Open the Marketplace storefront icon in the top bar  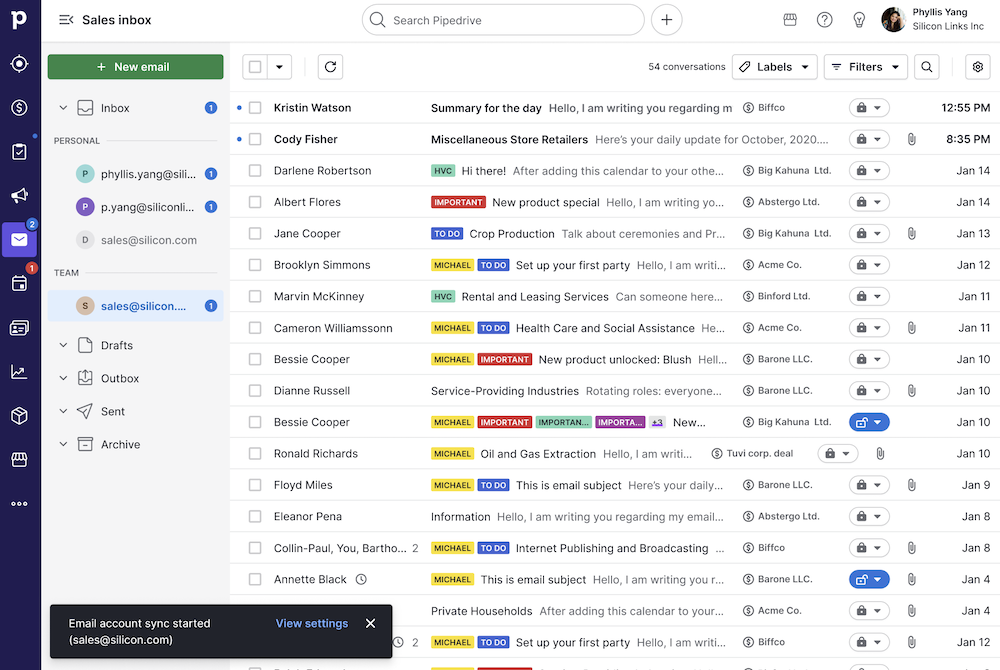[x=789, y=19]
